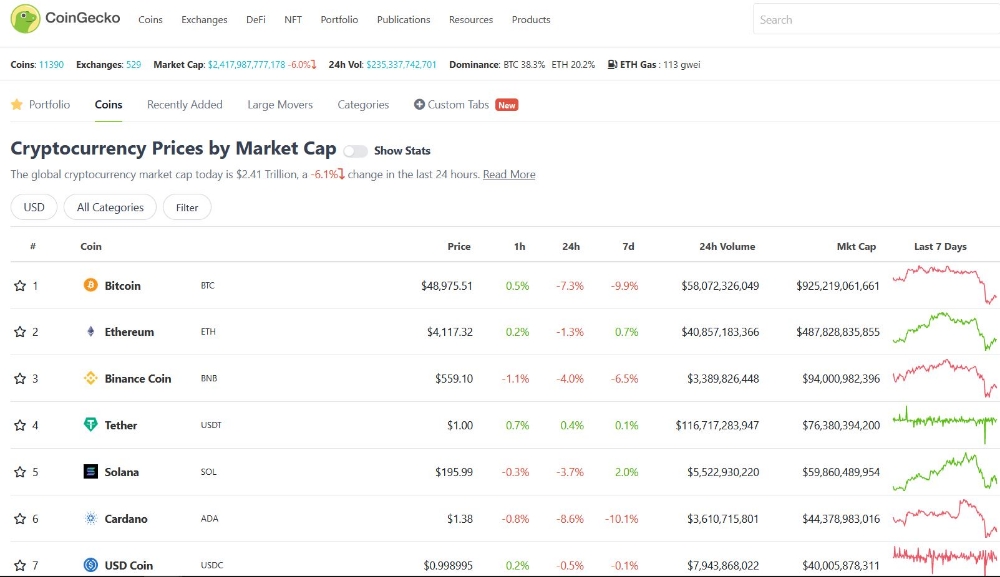
Task: Click the market cap value link
Action: coord(246,64)
